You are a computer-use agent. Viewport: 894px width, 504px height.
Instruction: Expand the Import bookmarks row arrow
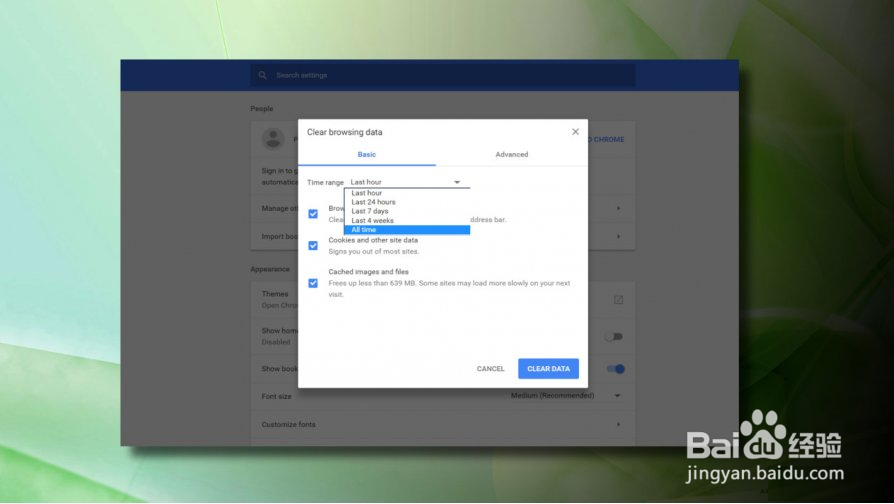coord(618,236)
